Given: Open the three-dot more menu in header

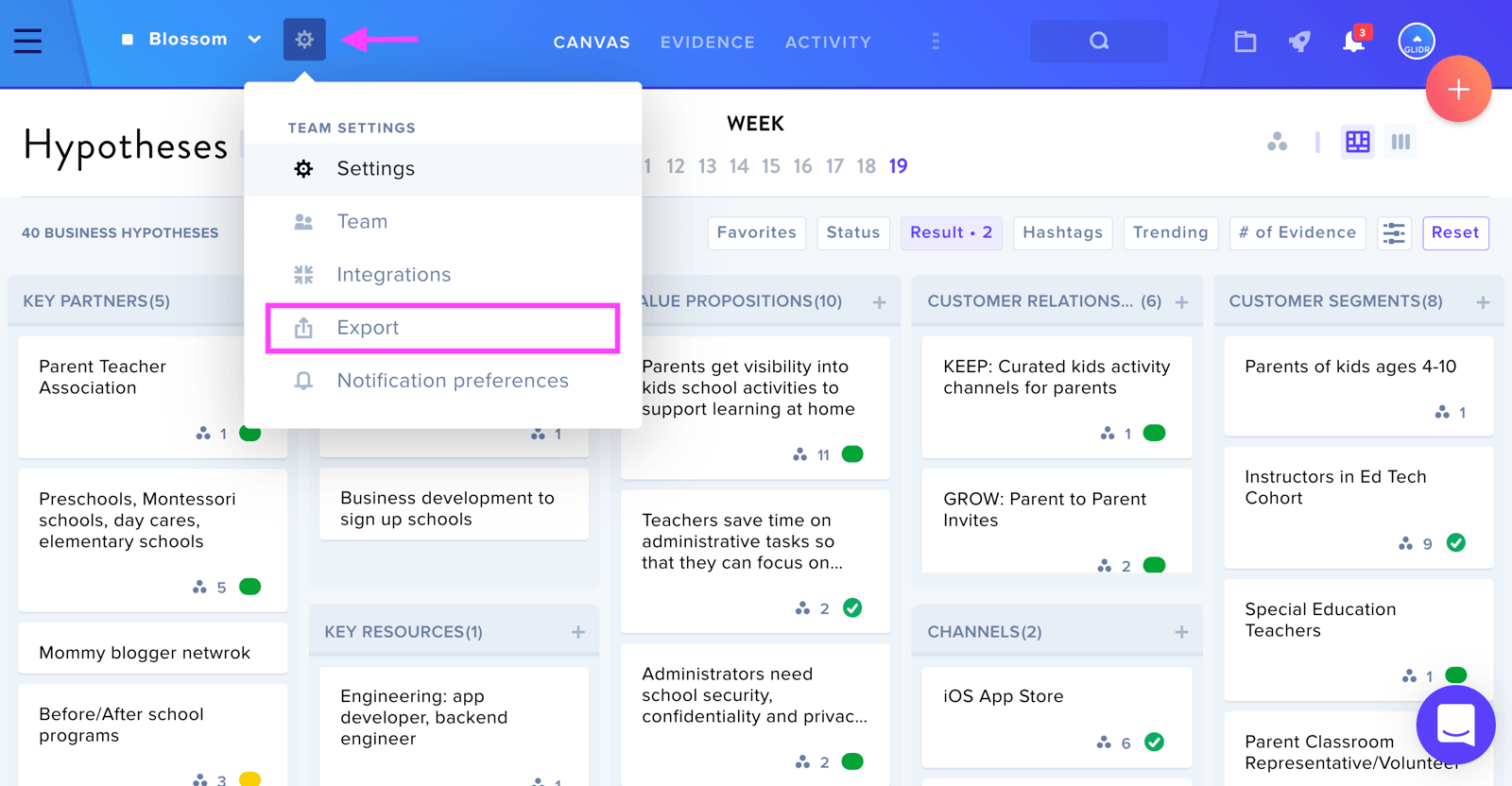Looking at the screenshot, I should point(936,42).
